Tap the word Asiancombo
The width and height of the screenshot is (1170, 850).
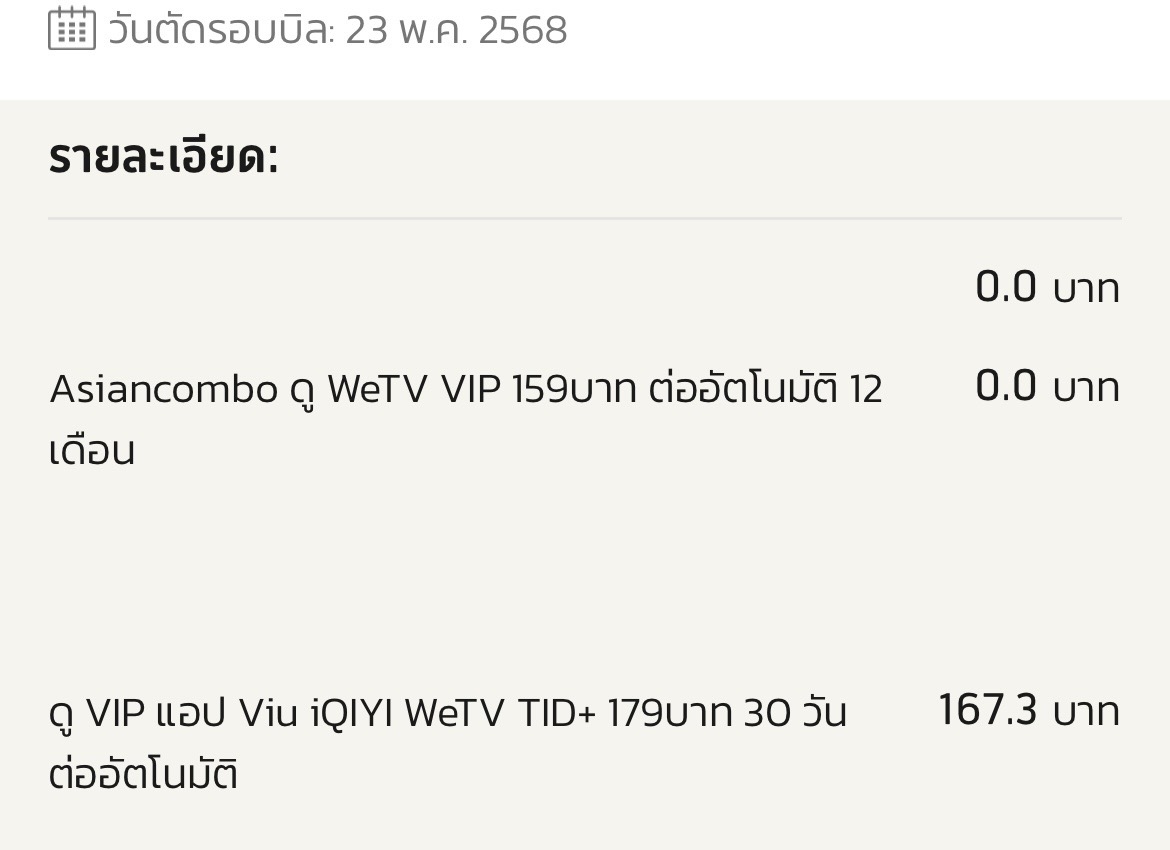(163, 389)
